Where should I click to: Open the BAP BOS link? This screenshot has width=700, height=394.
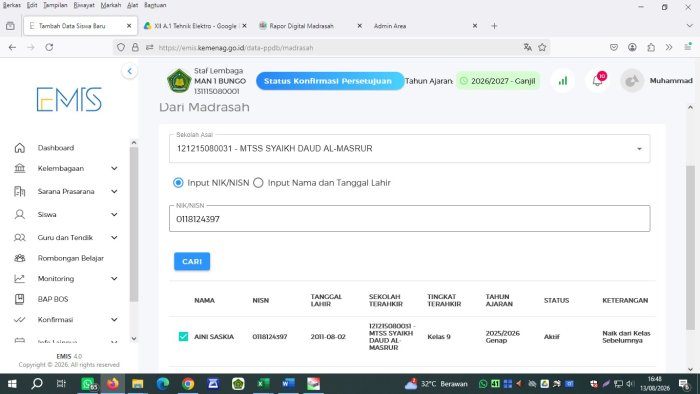tap(53, 299)
